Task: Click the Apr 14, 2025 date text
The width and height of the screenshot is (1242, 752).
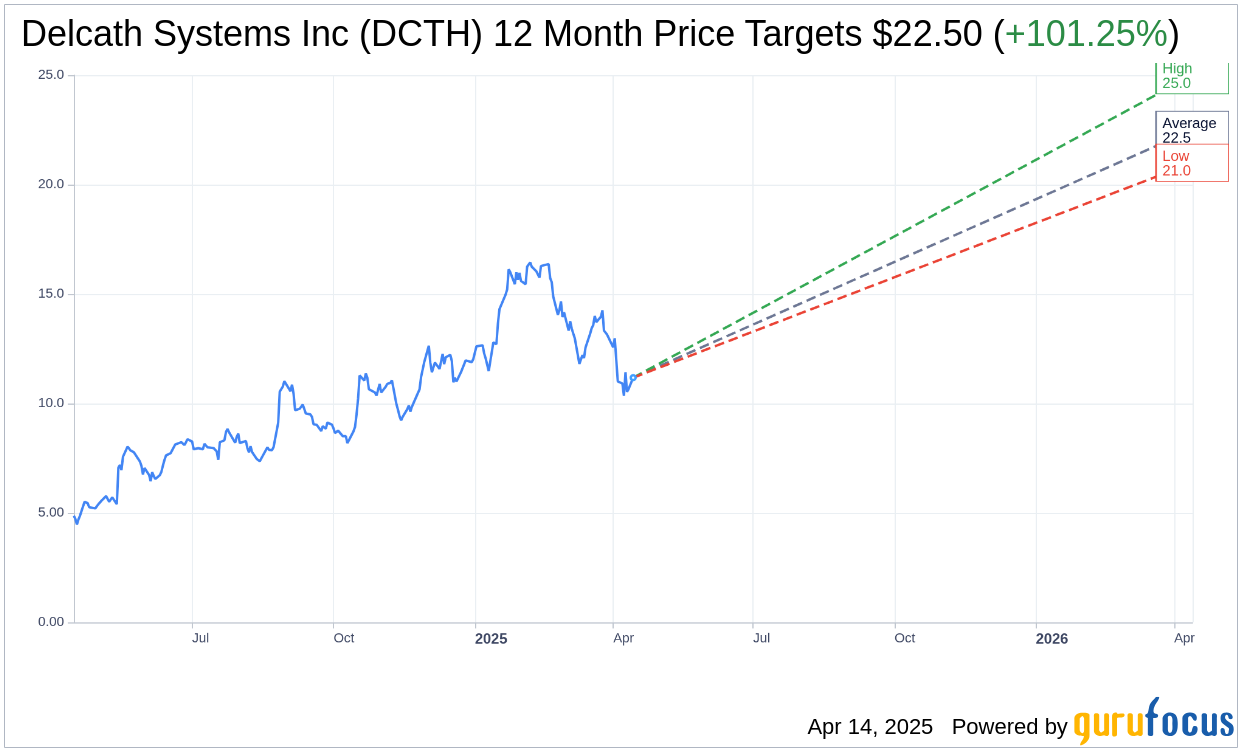Action: coord(870,727)
